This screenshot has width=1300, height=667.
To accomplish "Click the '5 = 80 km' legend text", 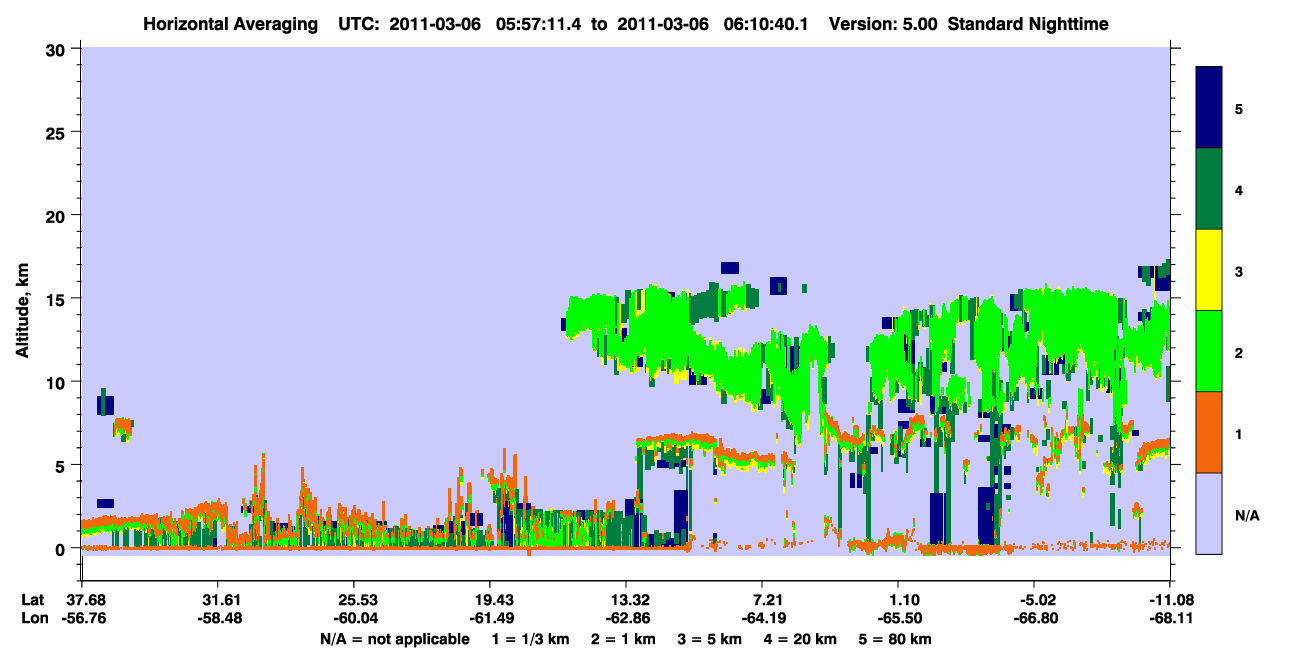I will pos(895,639).
